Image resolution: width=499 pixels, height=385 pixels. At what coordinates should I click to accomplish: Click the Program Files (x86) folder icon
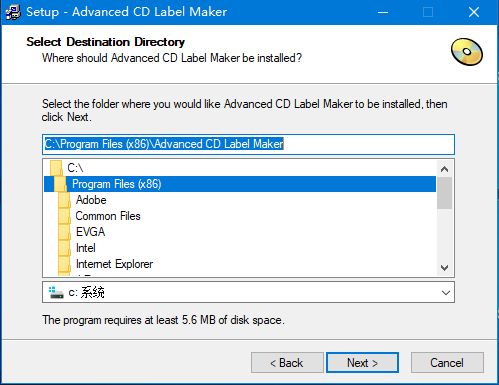(60, 184)
